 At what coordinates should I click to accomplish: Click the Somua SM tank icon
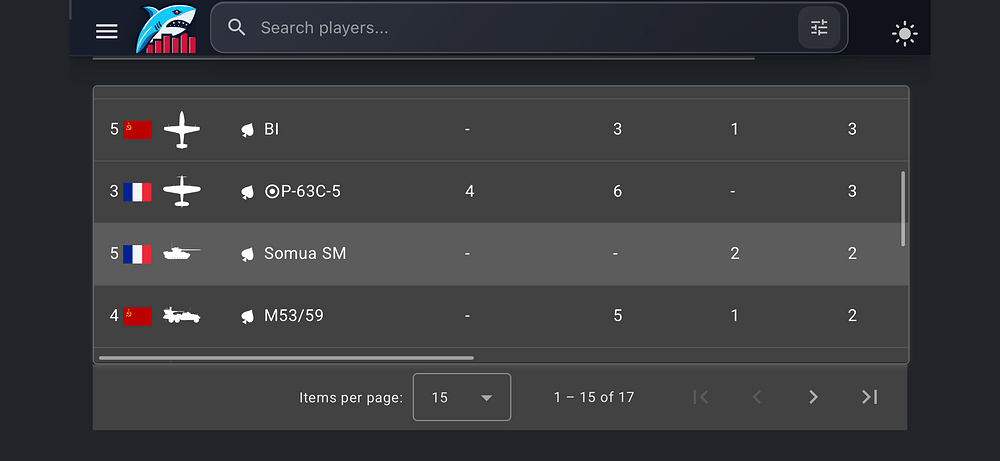tap(182, 254)
